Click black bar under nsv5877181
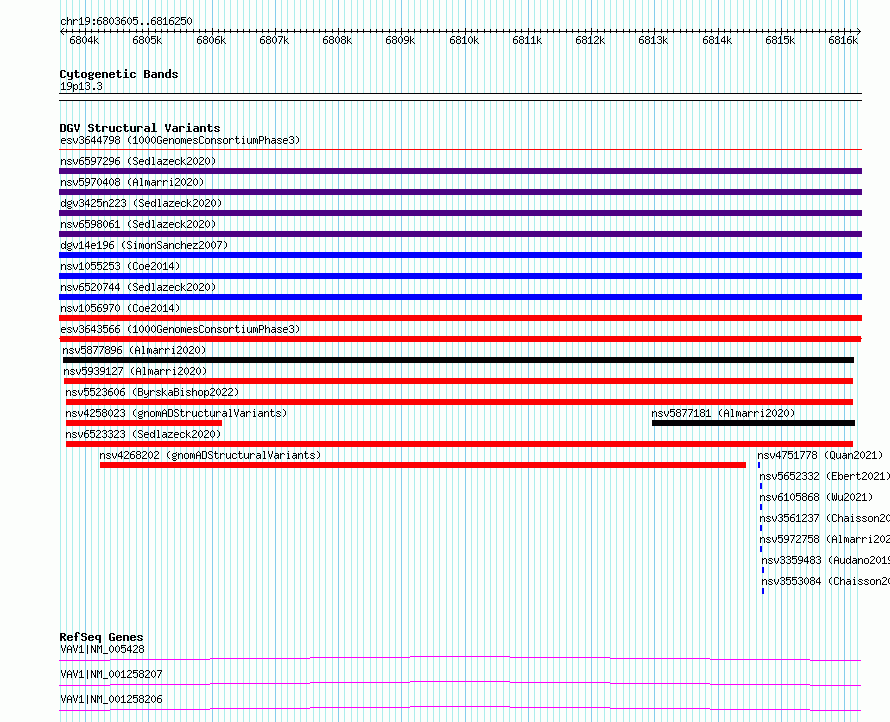This screenshot has height=722, width=890. [x=753, y=423]
